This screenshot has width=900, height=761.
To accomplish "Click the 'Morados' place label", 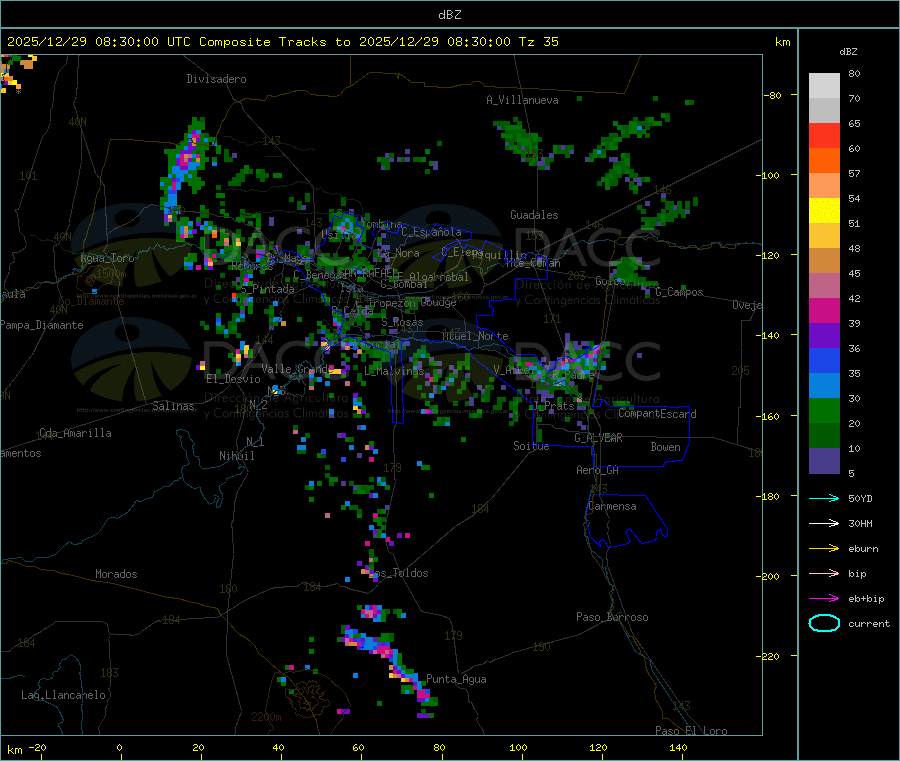I will (x=116, y=574).
